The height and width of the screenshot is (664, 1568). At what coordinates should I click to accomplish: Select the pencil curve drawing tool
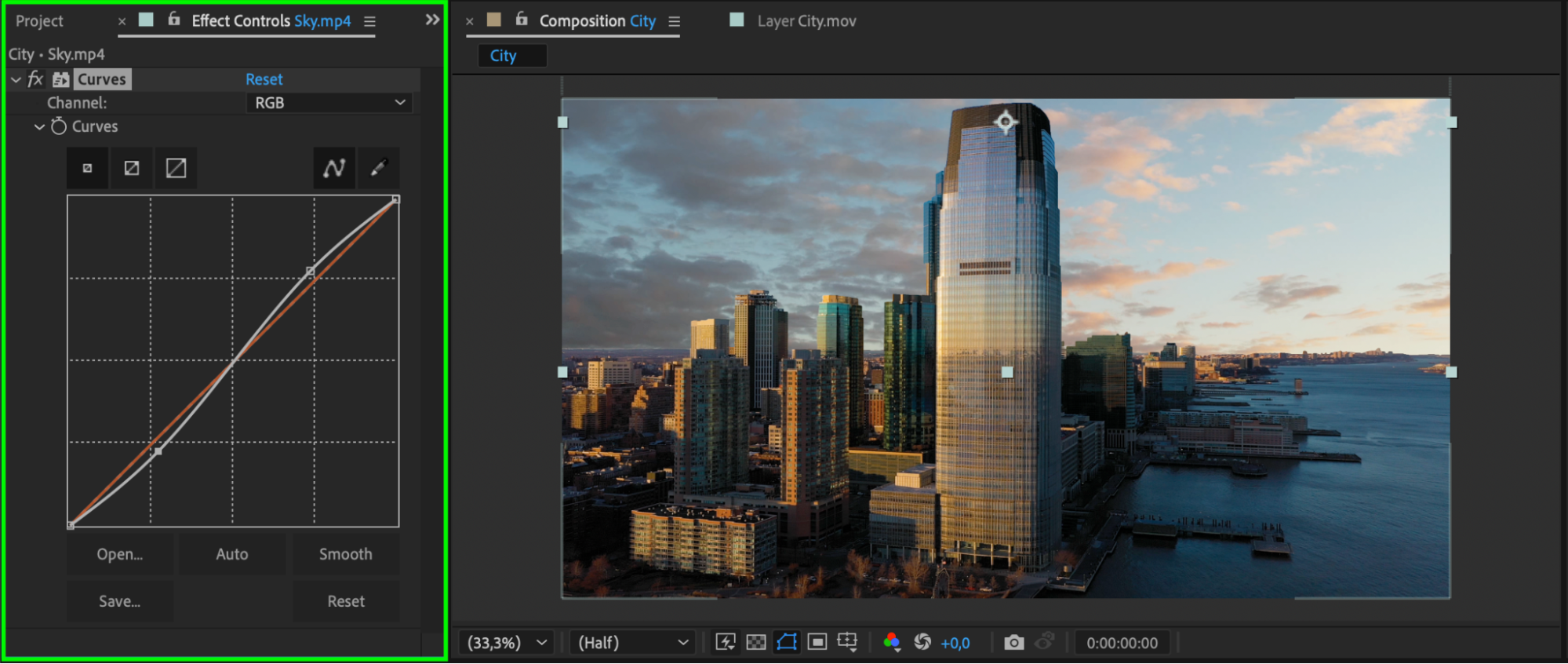tap(379, 168)
